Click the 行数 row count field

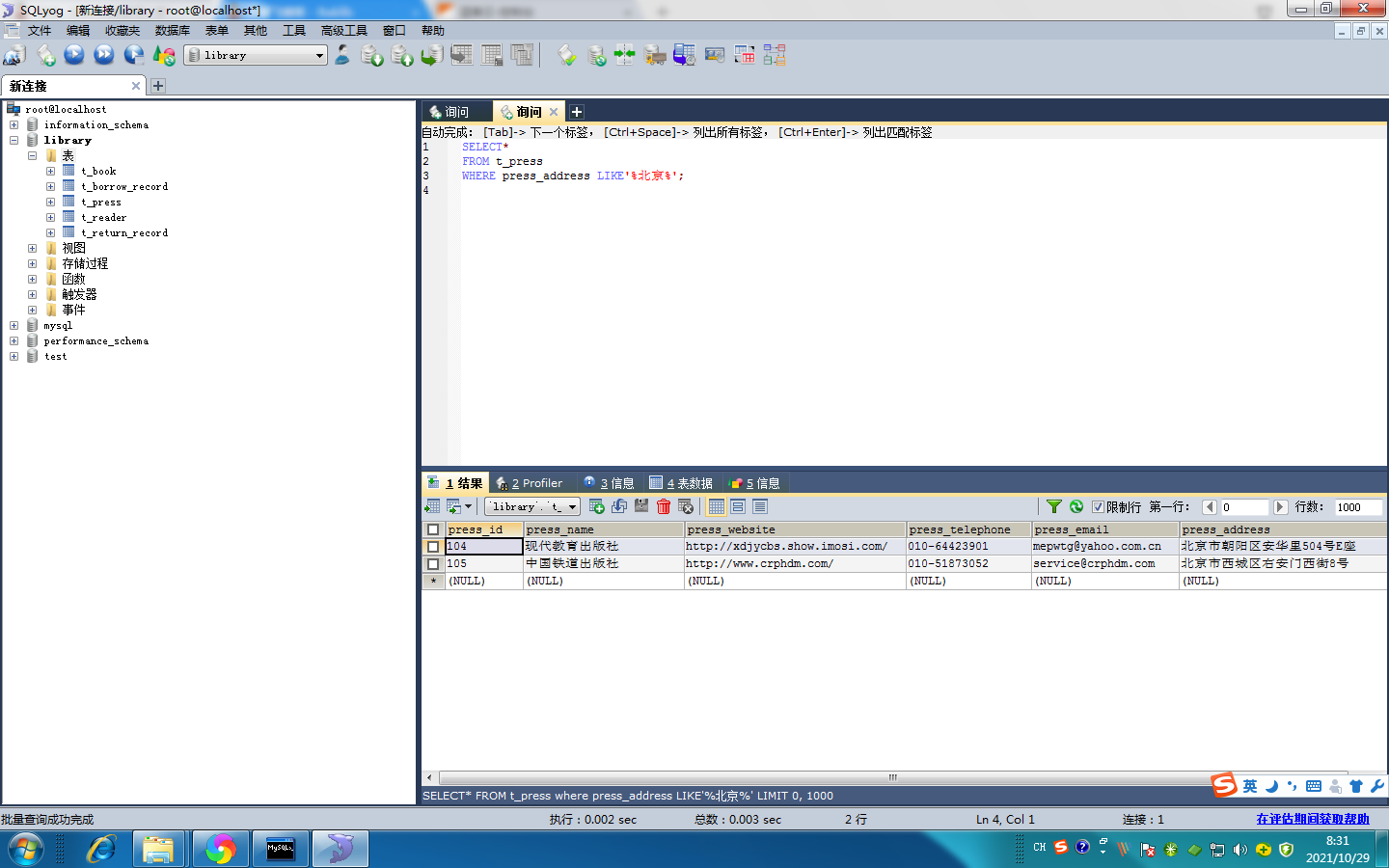click(1359, 507)
